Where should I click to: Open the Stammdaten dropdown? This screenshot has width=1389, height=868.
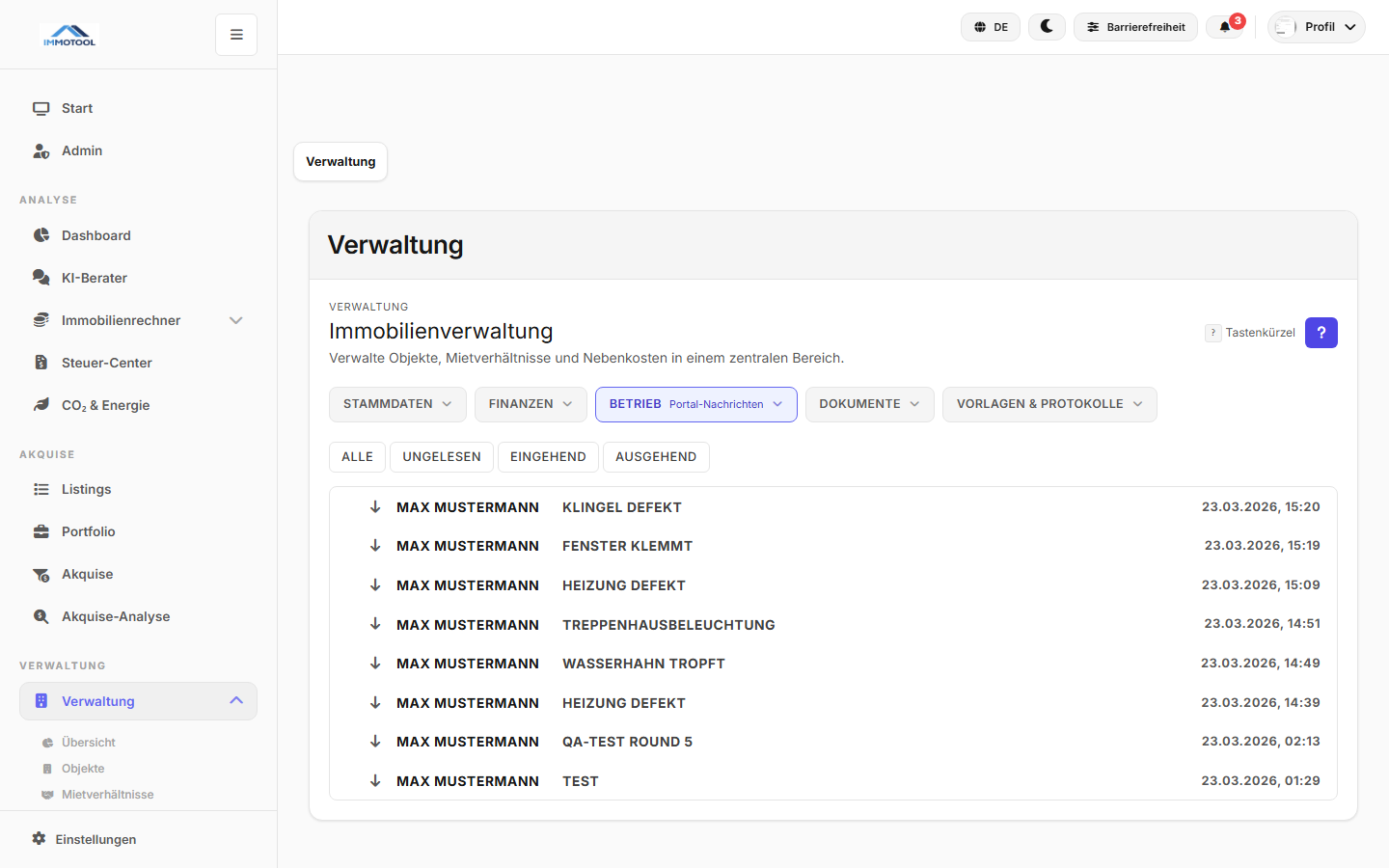pyautogui.click(x=397, y=404)
